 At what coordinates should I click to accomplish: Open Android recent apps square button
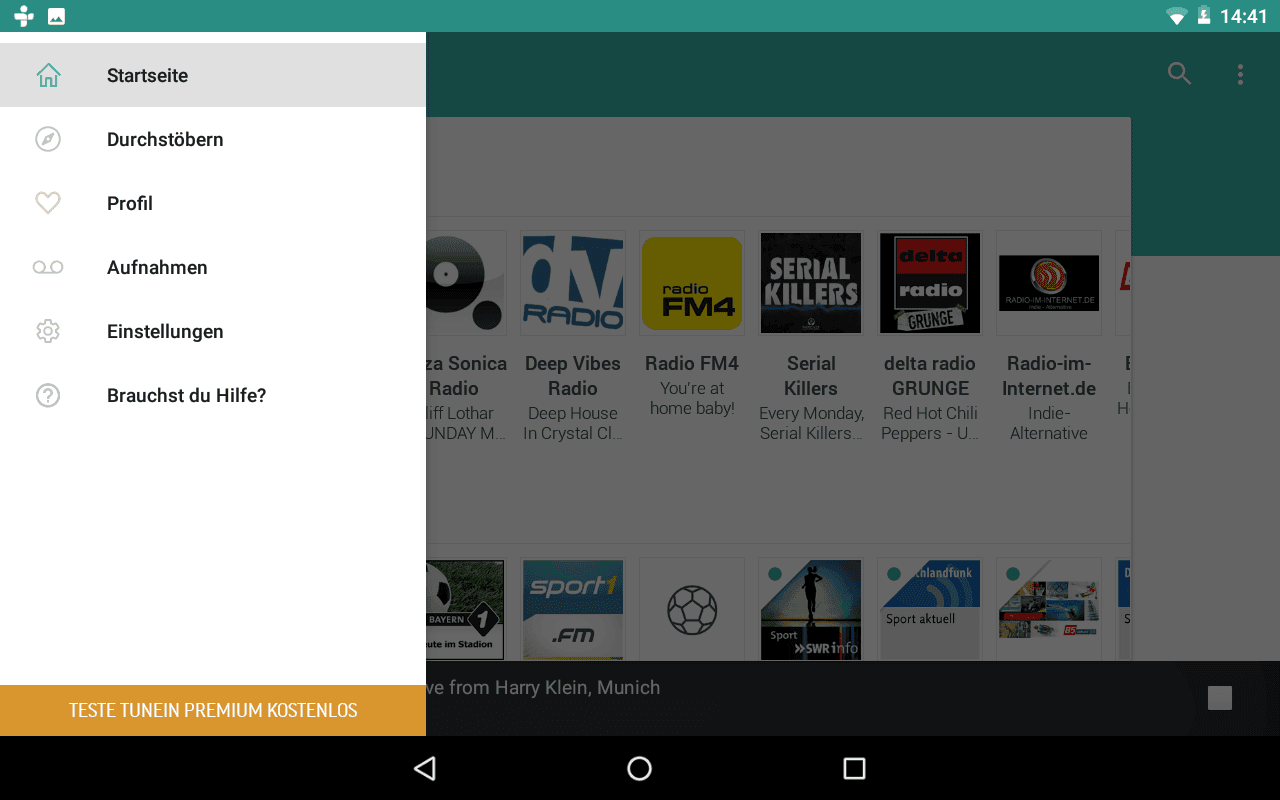(x=854, y=768)
